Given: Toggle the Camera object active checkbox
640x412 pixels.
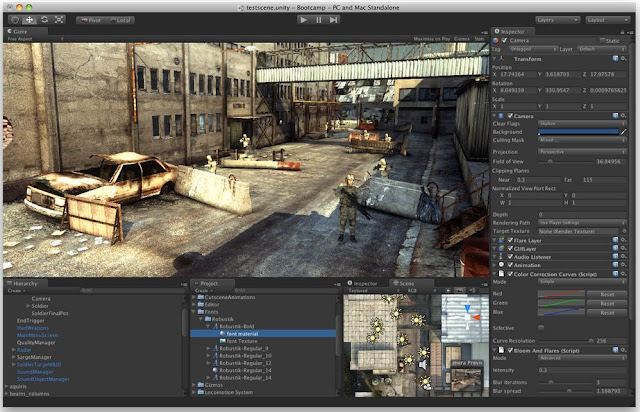Looking at the screenshot, I should tap(504, 40).
